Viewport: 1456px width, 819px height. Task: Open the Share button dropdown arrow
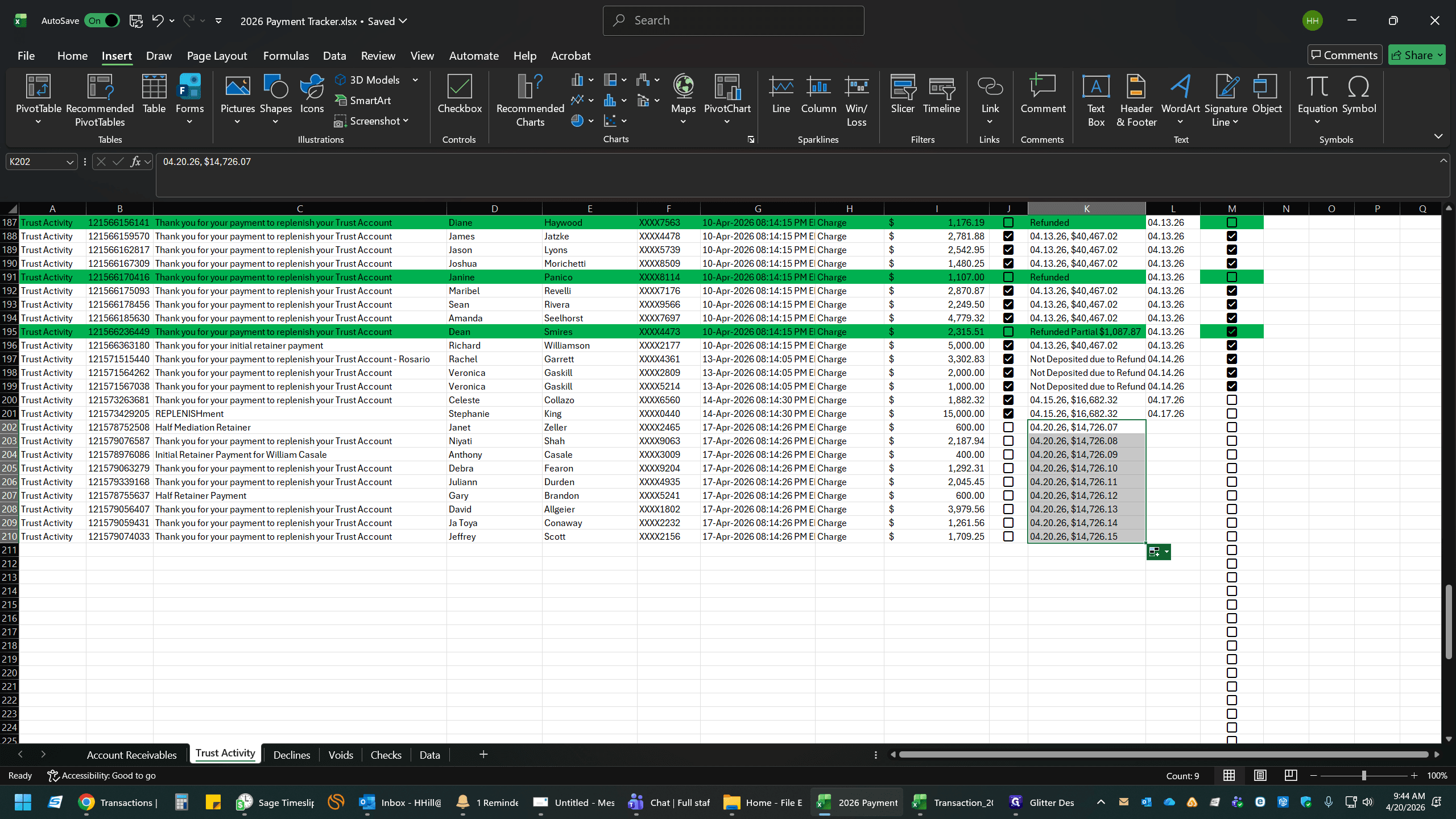point(1440,55)
